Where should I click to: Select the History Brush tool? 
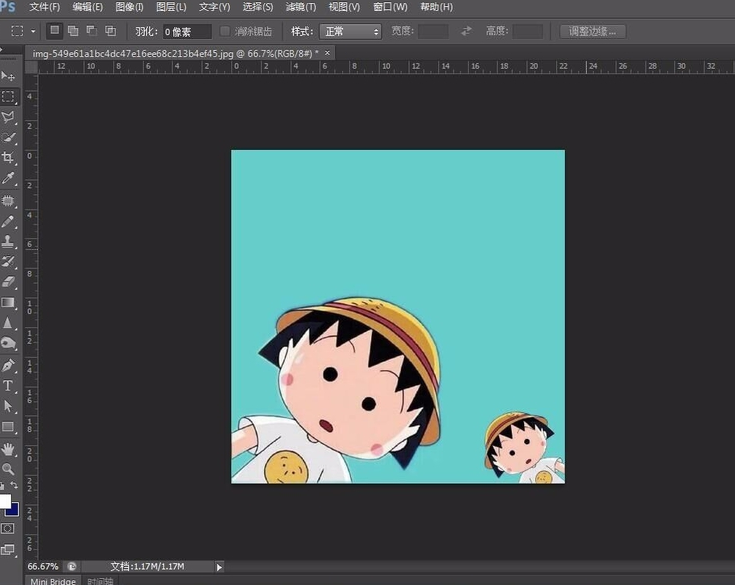[8, 262]
